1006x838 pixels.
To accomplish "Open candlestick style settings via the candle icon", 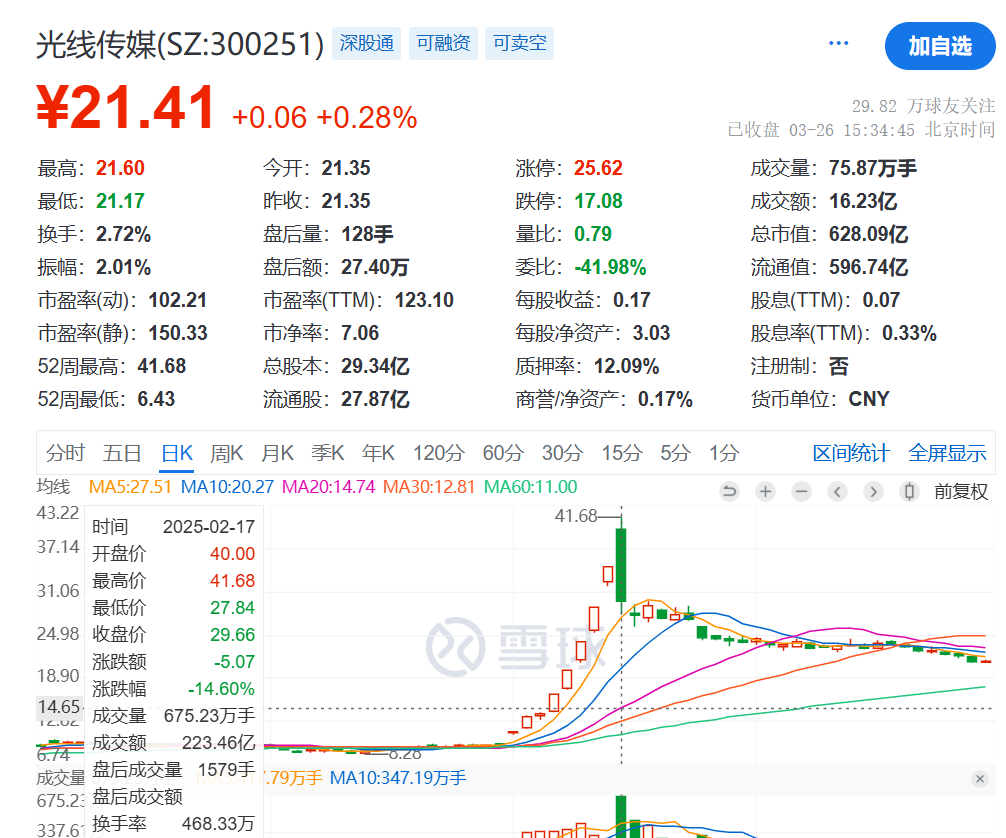I will (x=908, y=491).
